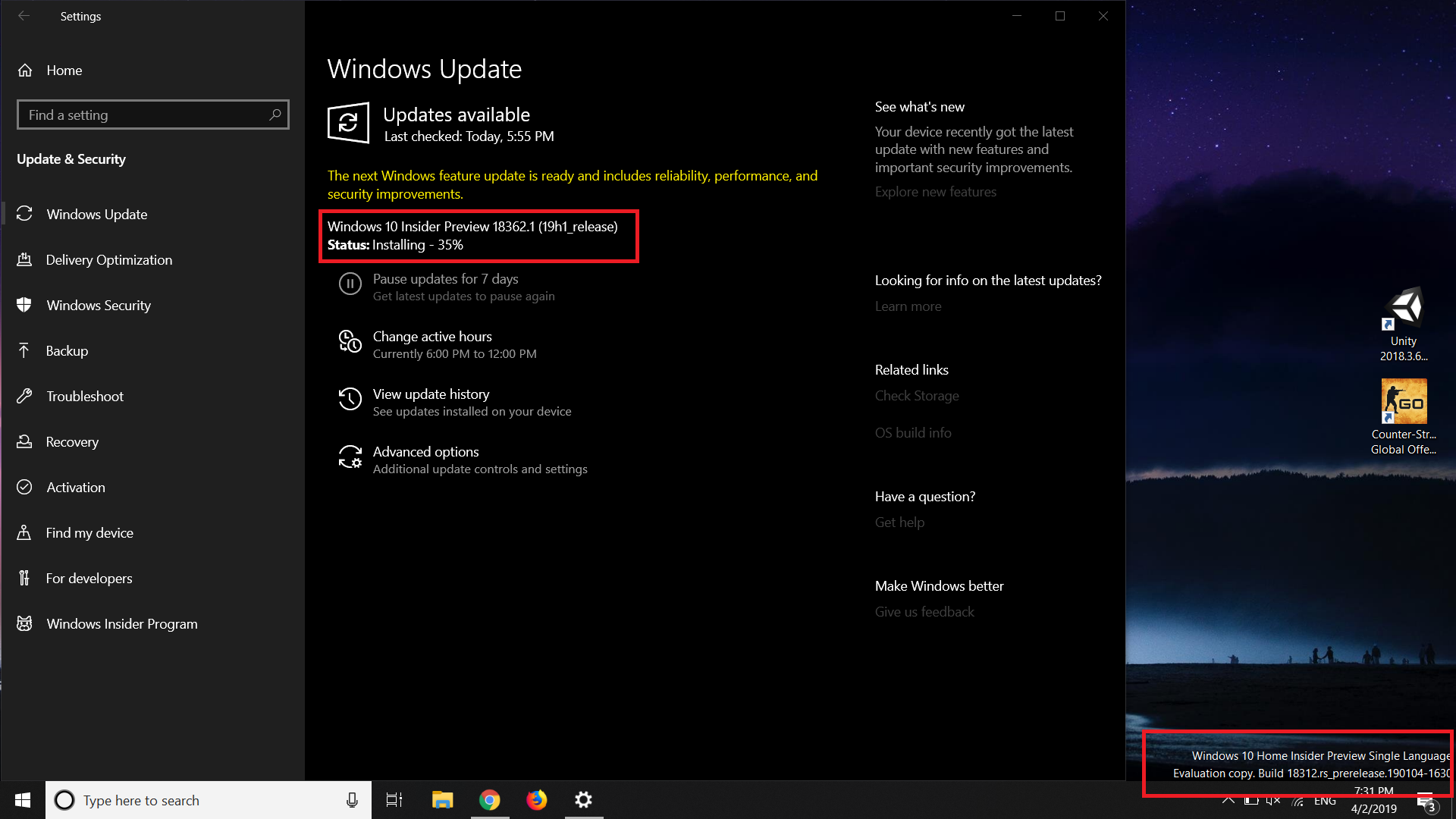This screenshot has height=819, width=1456.
Task: Open the Action Center notifications icon
Action: [x=1426, y=802]
